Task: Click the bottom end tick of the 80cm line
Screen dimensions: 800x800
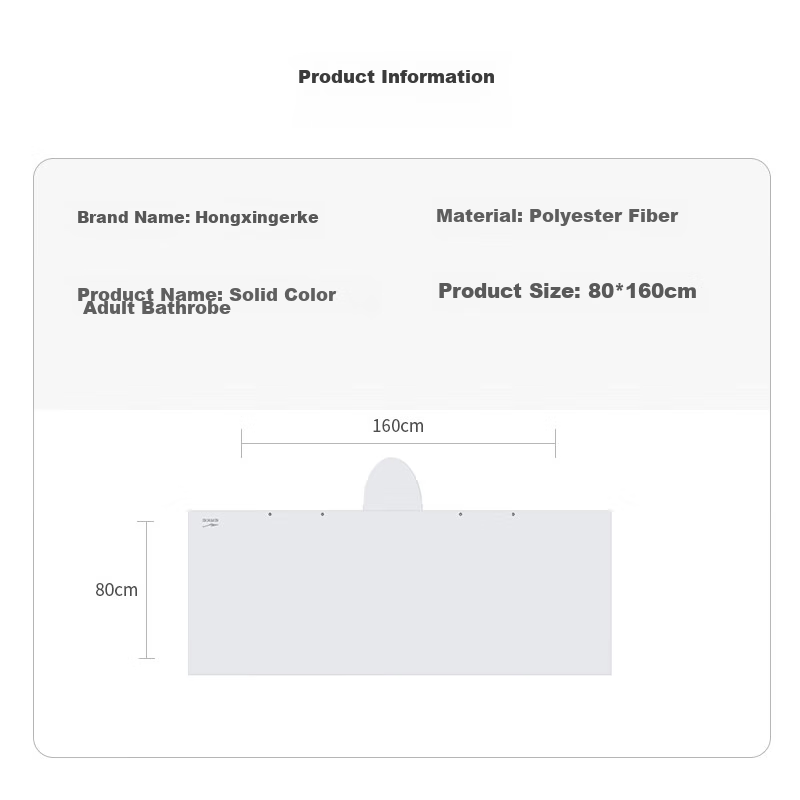Action: coord(146,659)
